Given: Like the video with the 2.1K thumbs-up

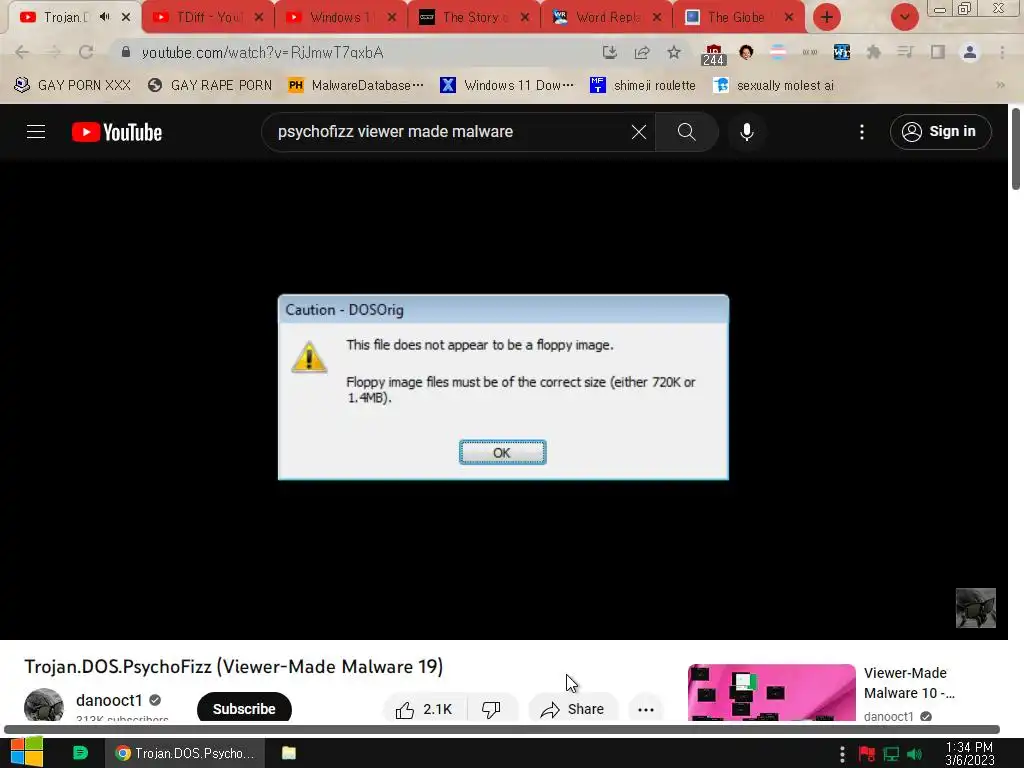Looking at the screenshot, I should point(424,709).
